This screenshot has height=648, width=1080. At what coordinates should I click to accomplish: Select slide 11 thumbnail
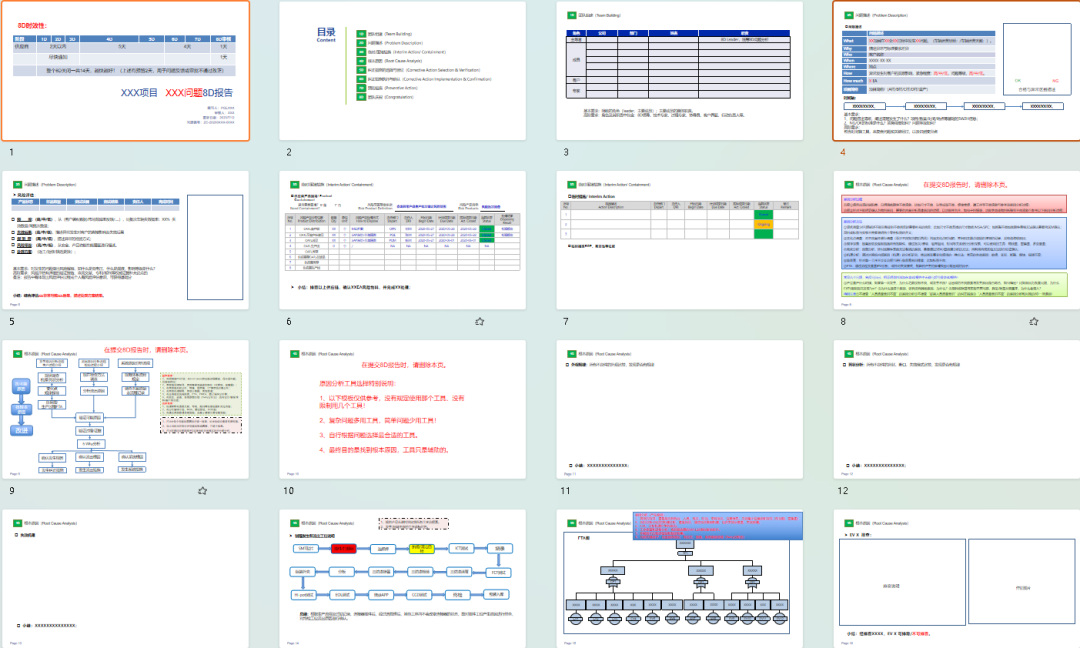point(679,410)
